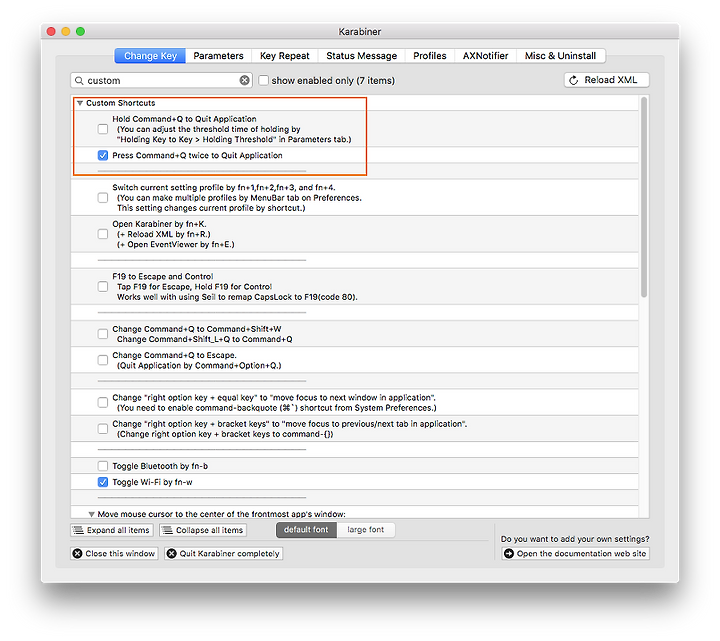Uncheck Press Command+Q twice to Quit Application
Screen dimensions: 720x641
tap(103, 155)
